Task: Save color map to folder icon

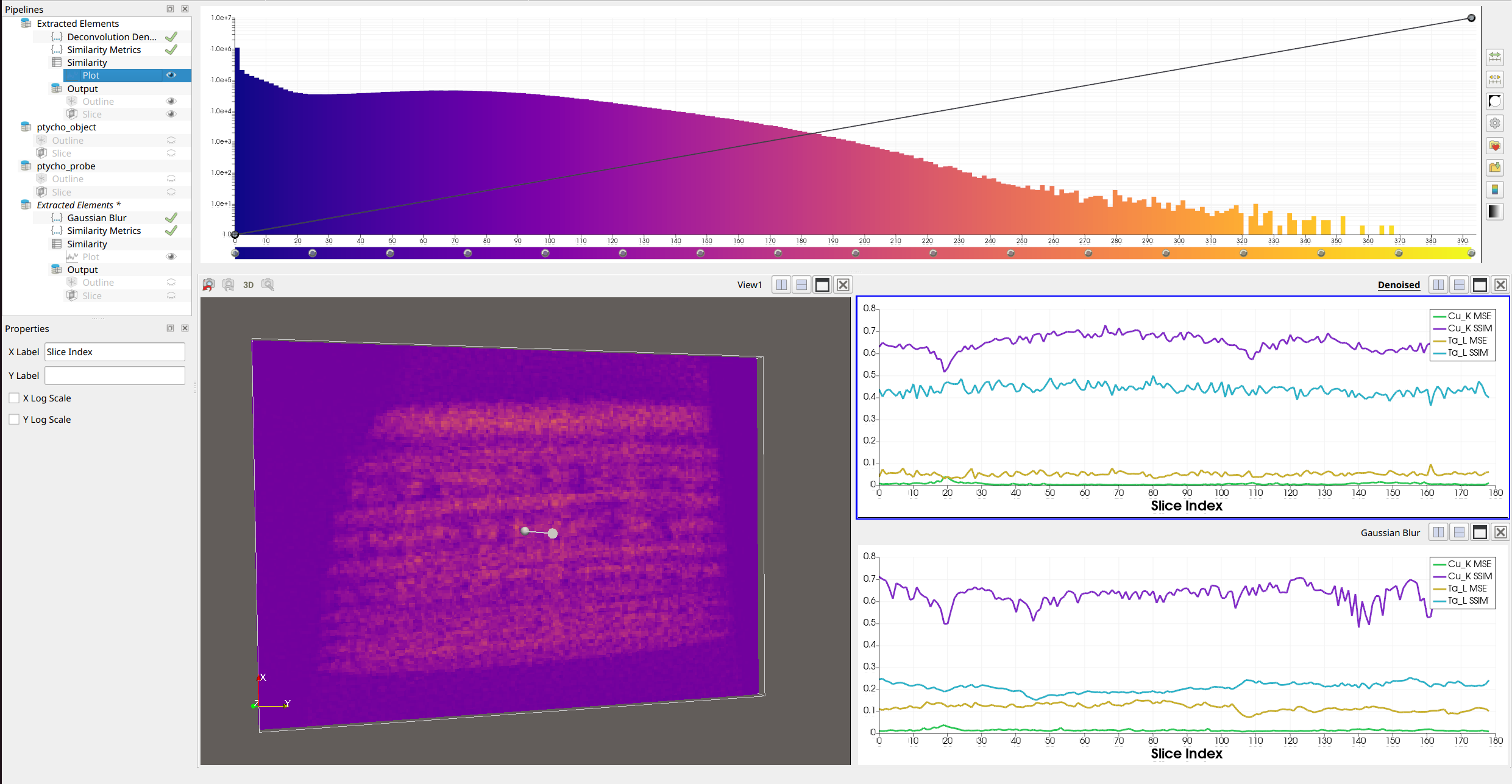Action: [x=1495, y=168]
